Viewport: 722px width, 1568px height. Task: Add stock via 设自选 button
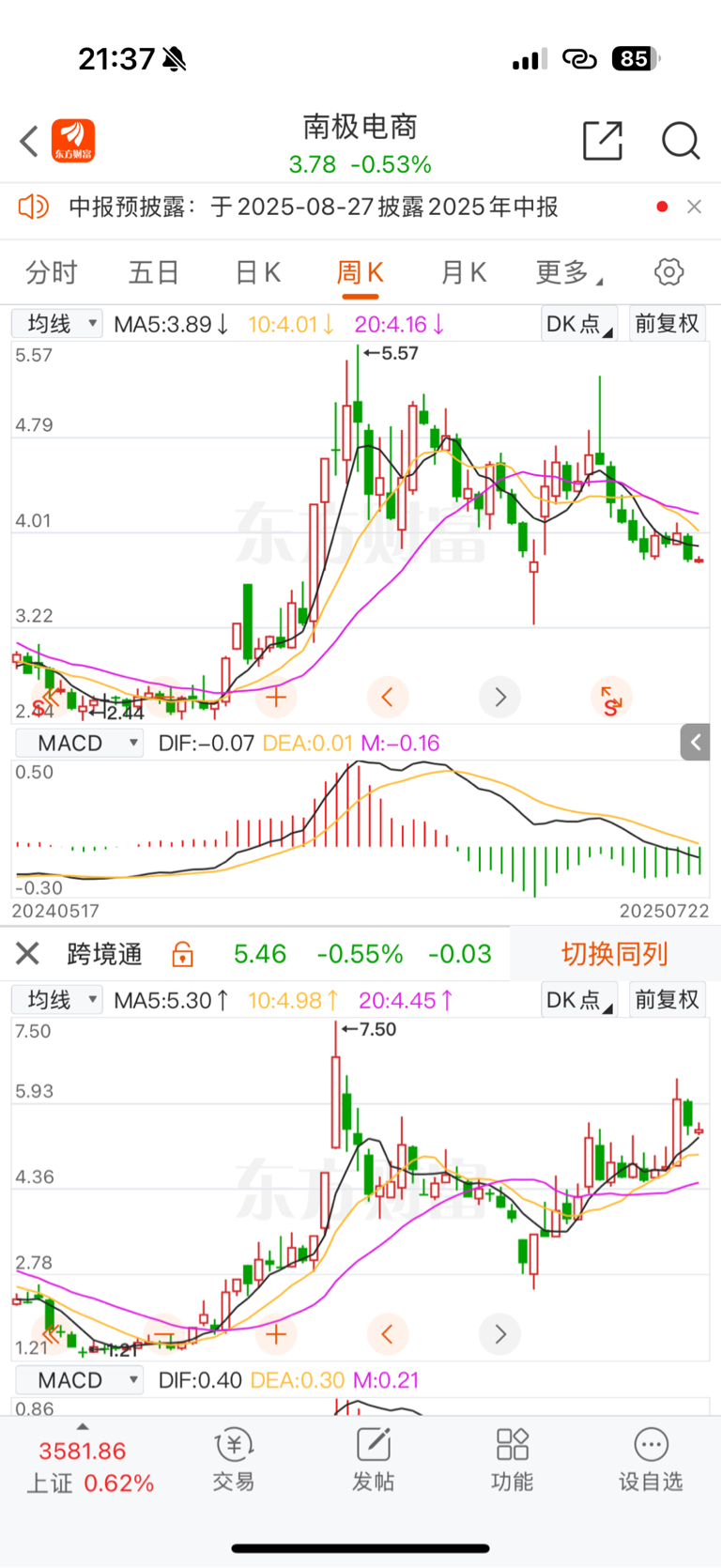[651, 1460]
